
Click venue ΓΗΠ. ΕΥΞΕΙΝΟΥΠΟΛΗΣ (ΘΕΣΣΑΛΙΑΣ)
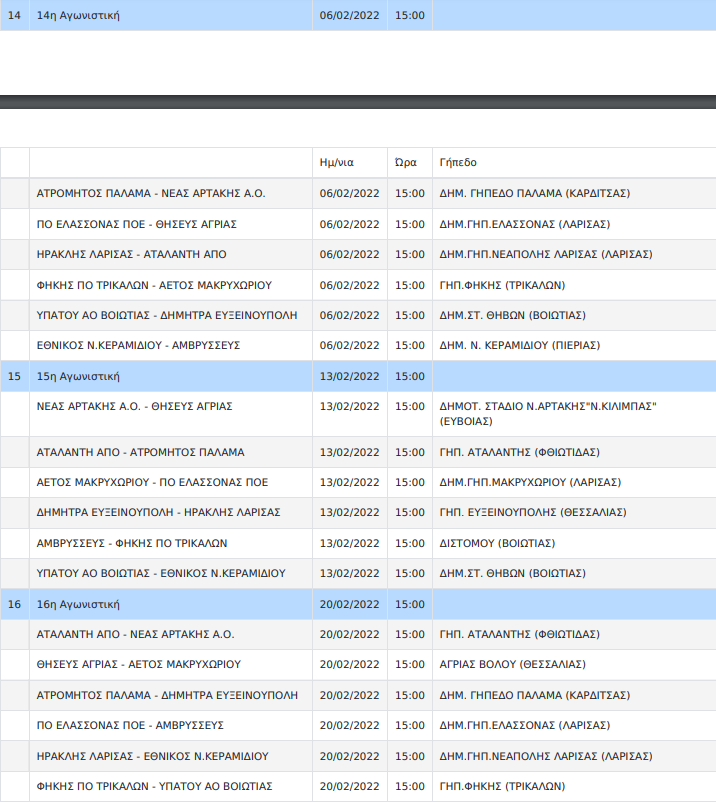533,512
